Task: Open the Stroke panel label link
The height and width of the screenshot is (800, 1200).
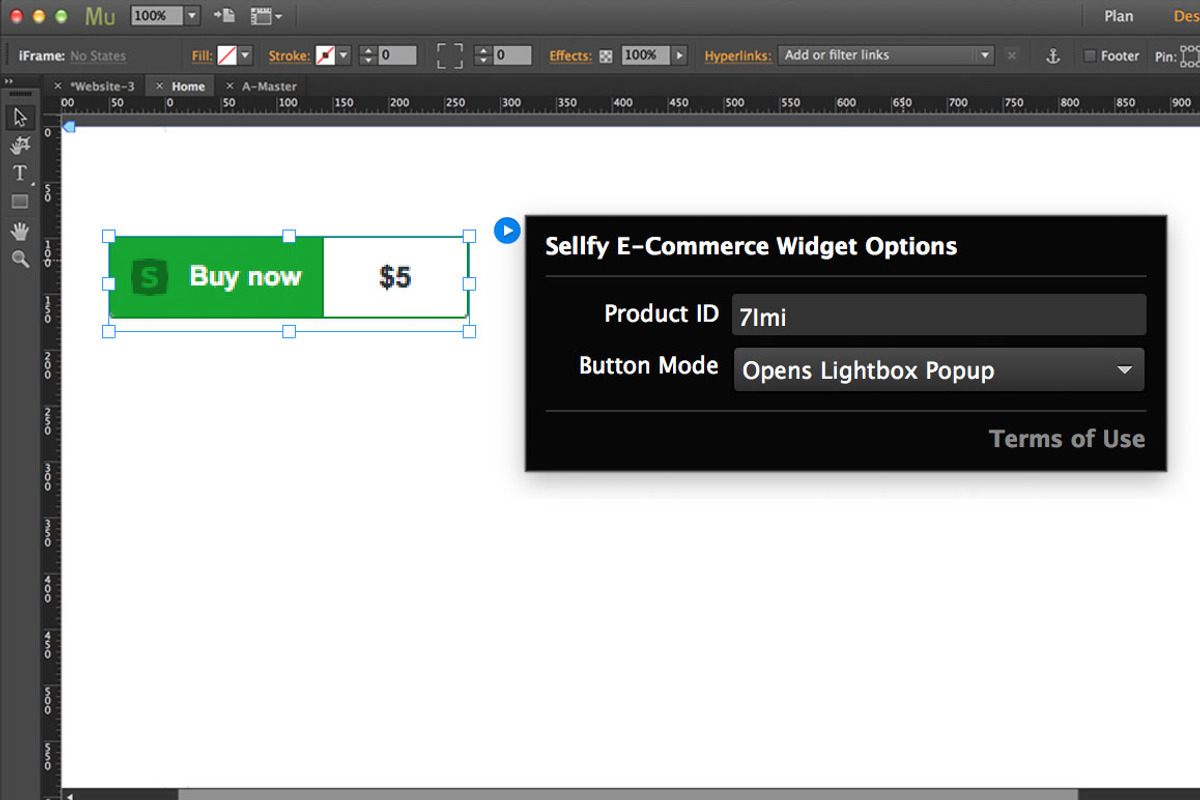Action: tap(290, 56)
